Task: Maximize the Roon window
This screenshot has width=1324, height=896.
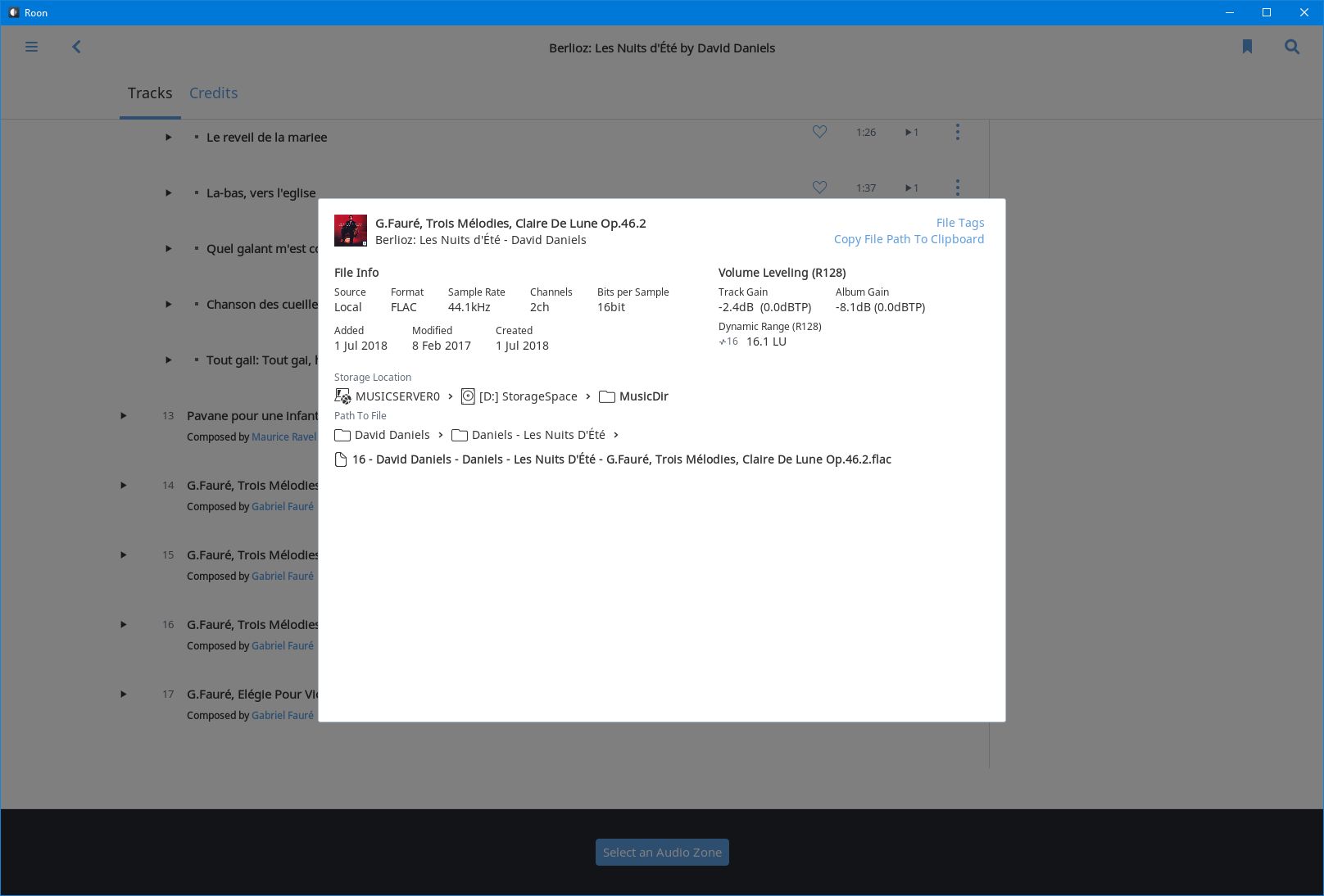Action: tap(1267, 12)
